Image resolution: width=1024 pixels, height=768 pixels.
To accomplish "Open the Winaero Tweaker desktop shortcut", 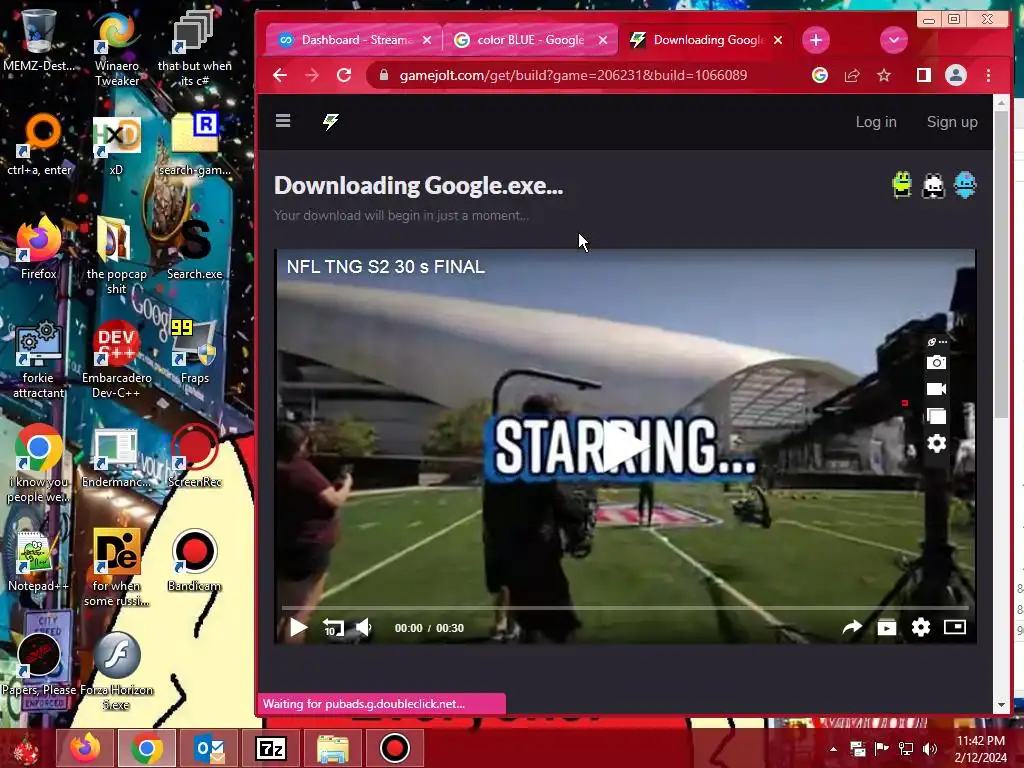I will point(116,48).
